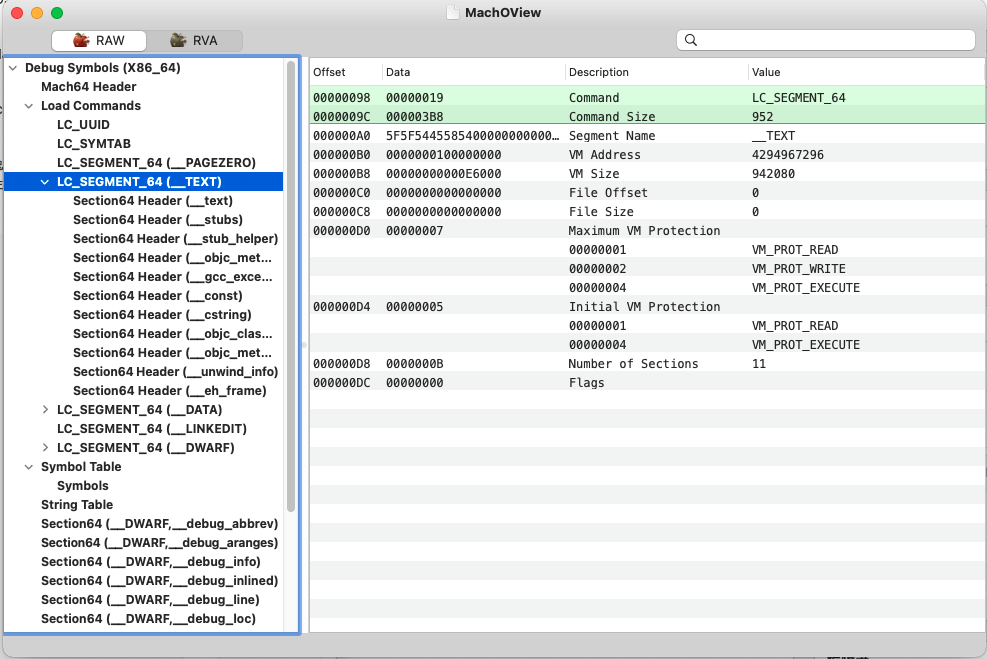Click the Initial VM Protection row
Screen dimensions: 987x659
tap(647, 307)
